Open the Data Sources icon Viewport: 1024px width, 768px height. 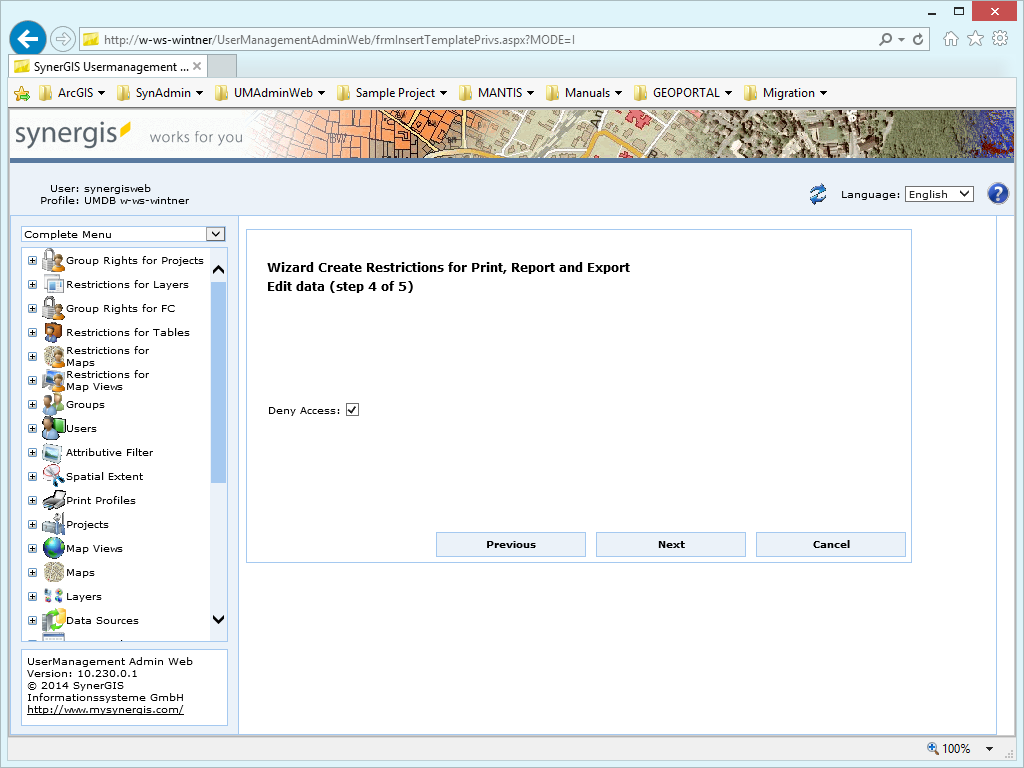pos(52,619)
